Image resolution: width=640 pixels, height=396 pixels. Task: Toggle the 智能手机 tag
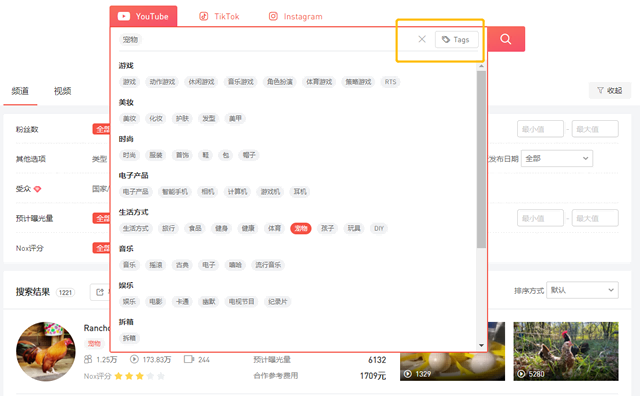(x=175, y=192)
